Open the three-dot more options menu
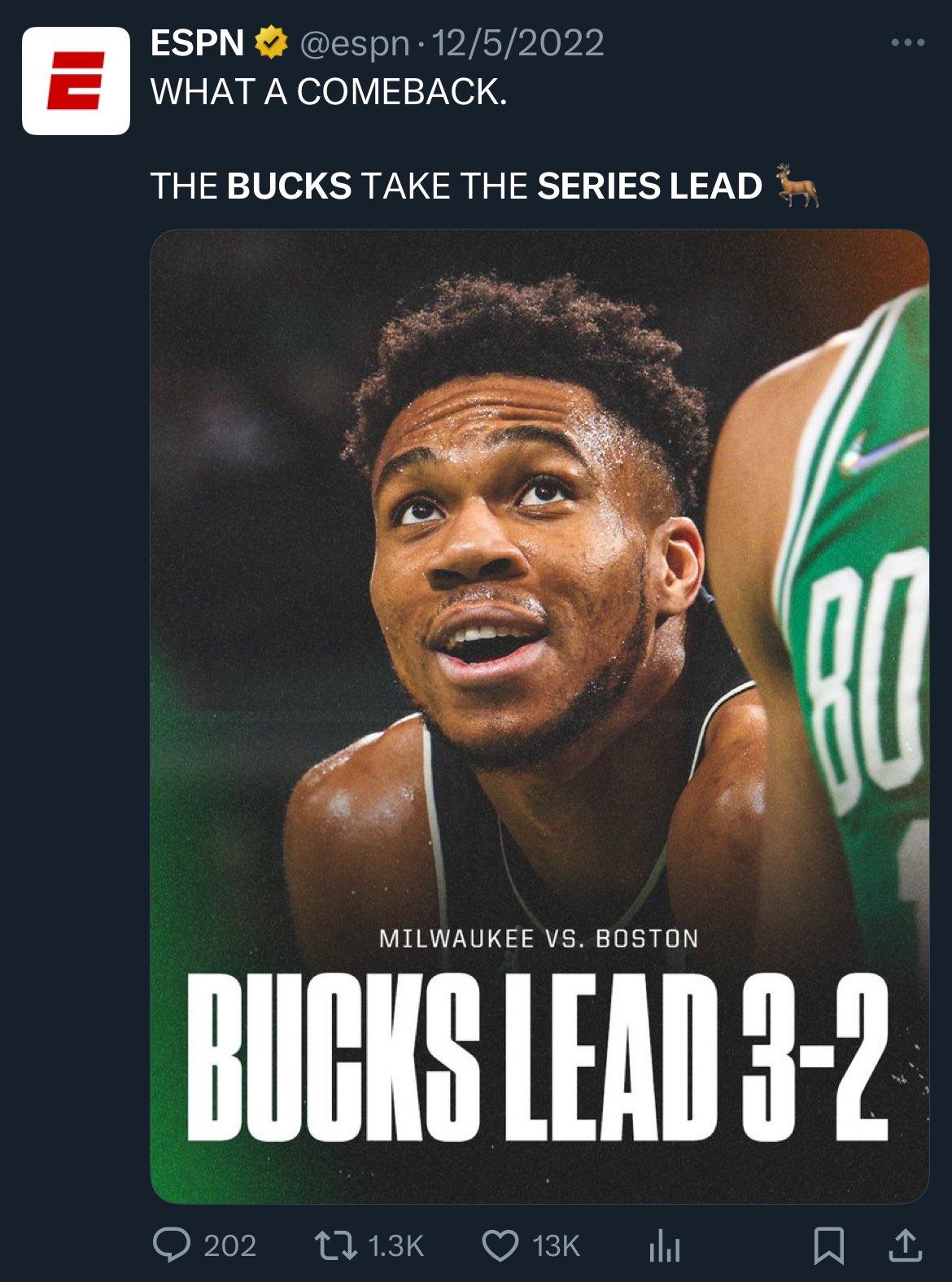The height and width of the screenshot is (1282, 952). coord(908,43)
